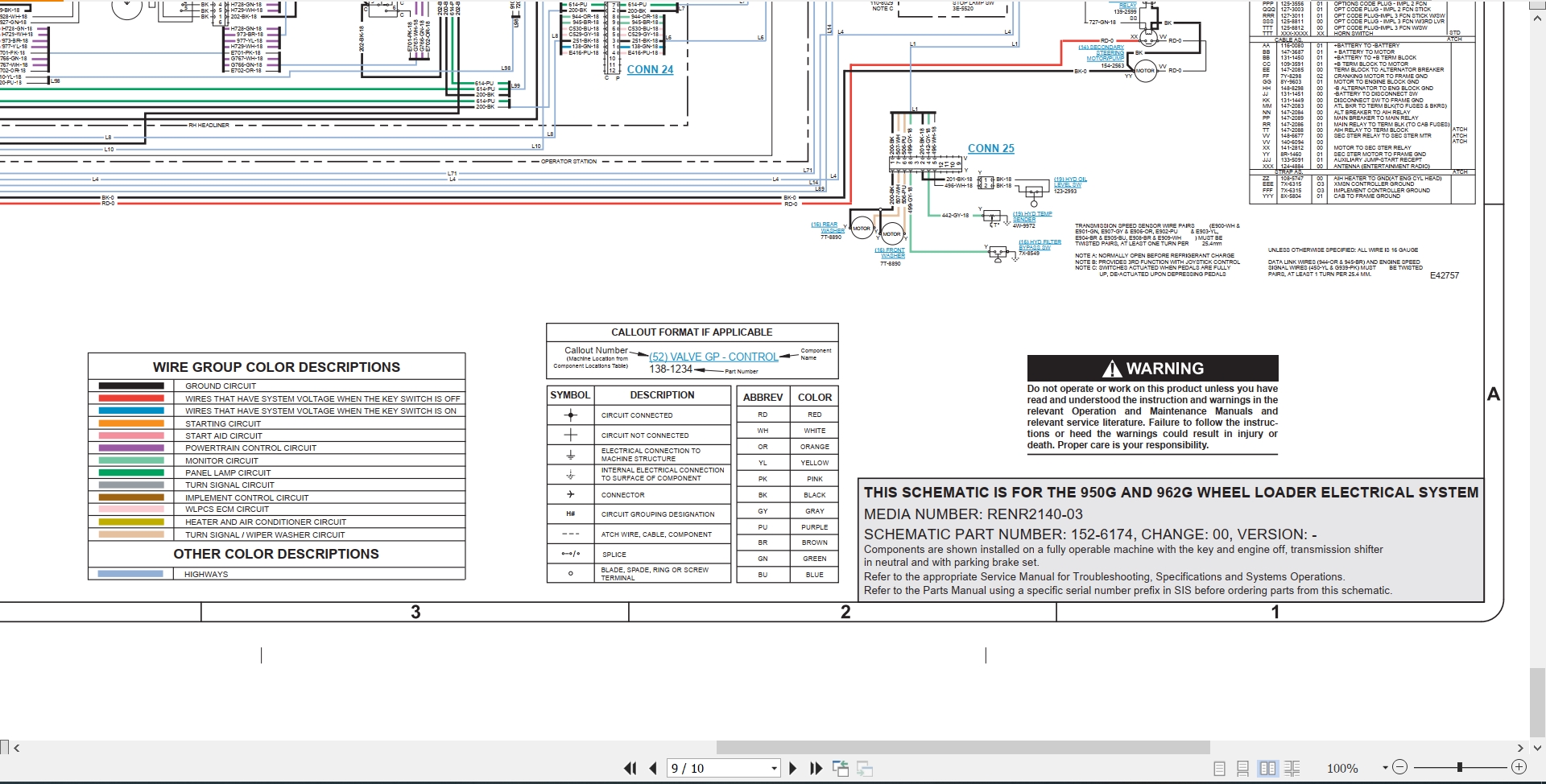
Task: Click the previous view icon
Action: point(841,769)
